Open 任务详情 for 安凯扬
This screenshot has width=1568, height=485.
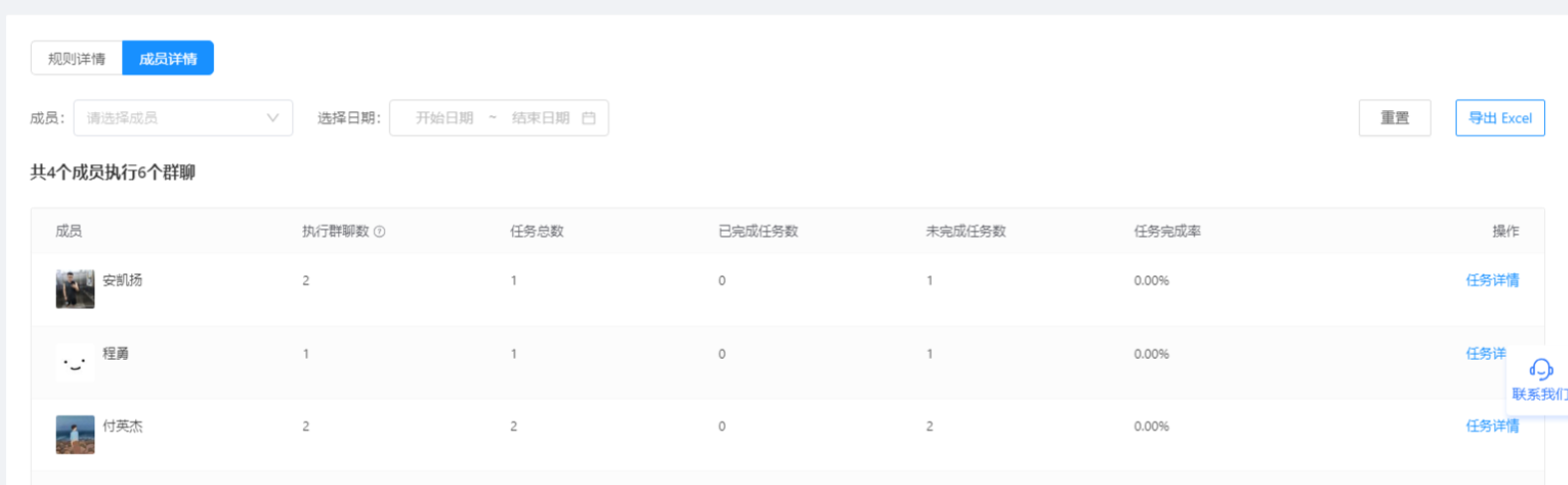click(1492, 280)
